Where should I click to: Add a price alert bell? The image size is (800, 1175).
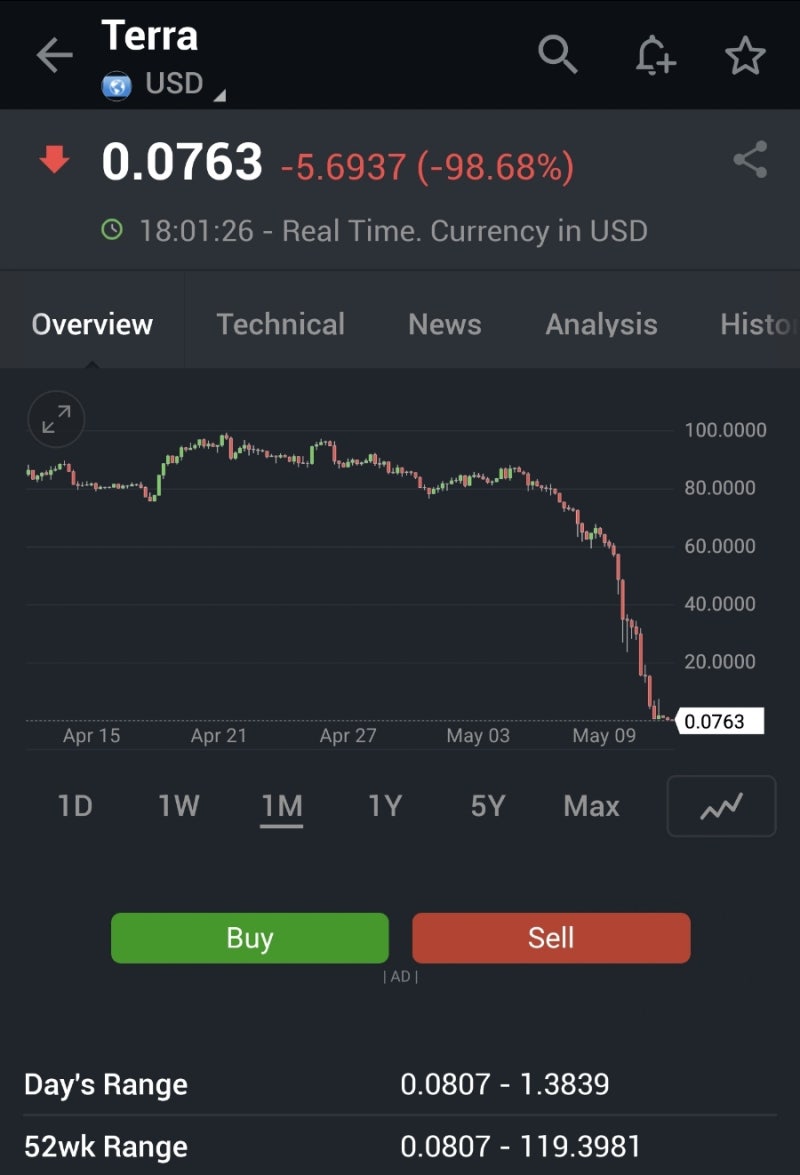(x=655, y=55)
